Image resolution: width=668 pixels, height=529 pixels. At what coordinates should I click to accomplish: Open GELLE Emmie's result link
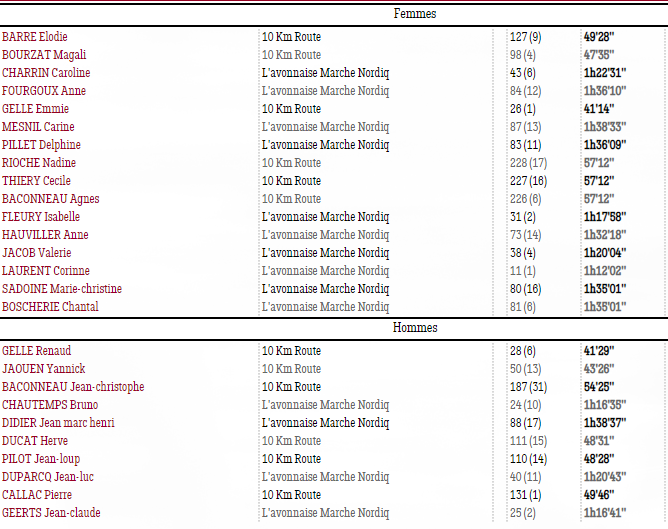pos(35,109)
